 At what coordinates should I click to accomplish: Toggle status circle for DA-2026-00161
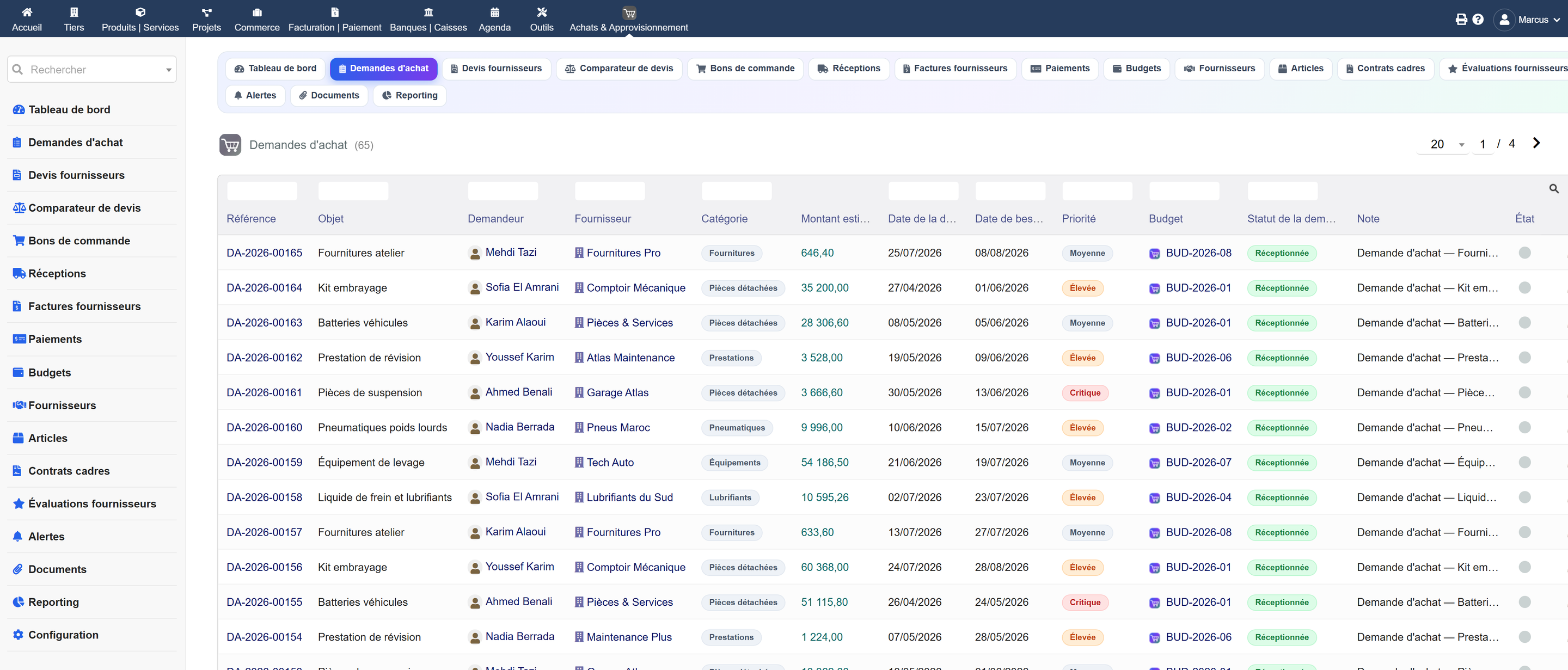(x=1524, y=392)
